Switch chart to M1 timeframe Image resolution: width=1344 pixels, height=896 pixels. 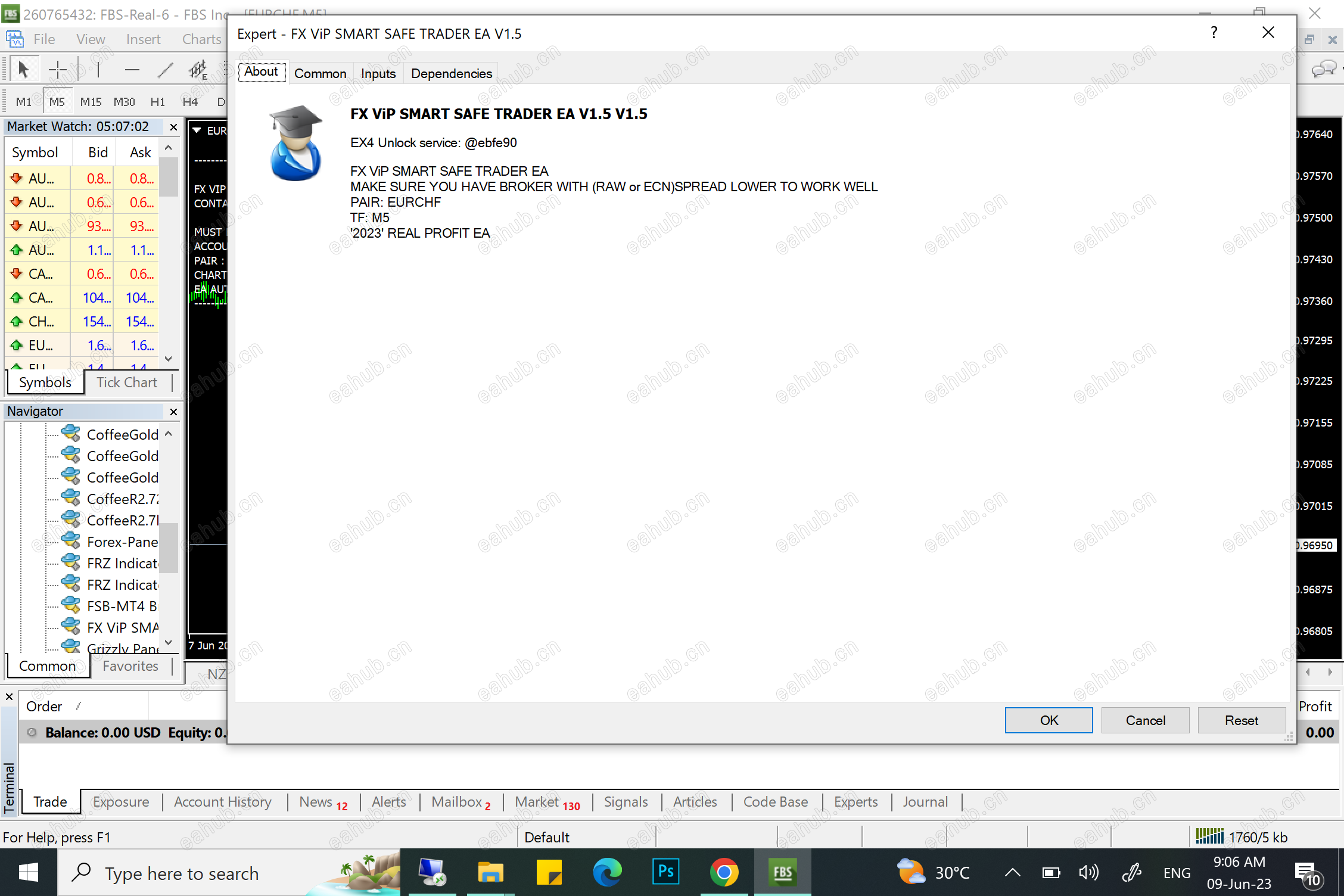tap(24, 101)
